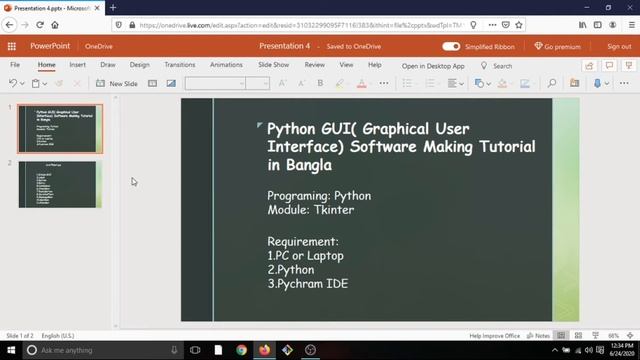This screenshot has height=360, width=640.
Task: Switch to the Draw tab
Action: (108, 64)
